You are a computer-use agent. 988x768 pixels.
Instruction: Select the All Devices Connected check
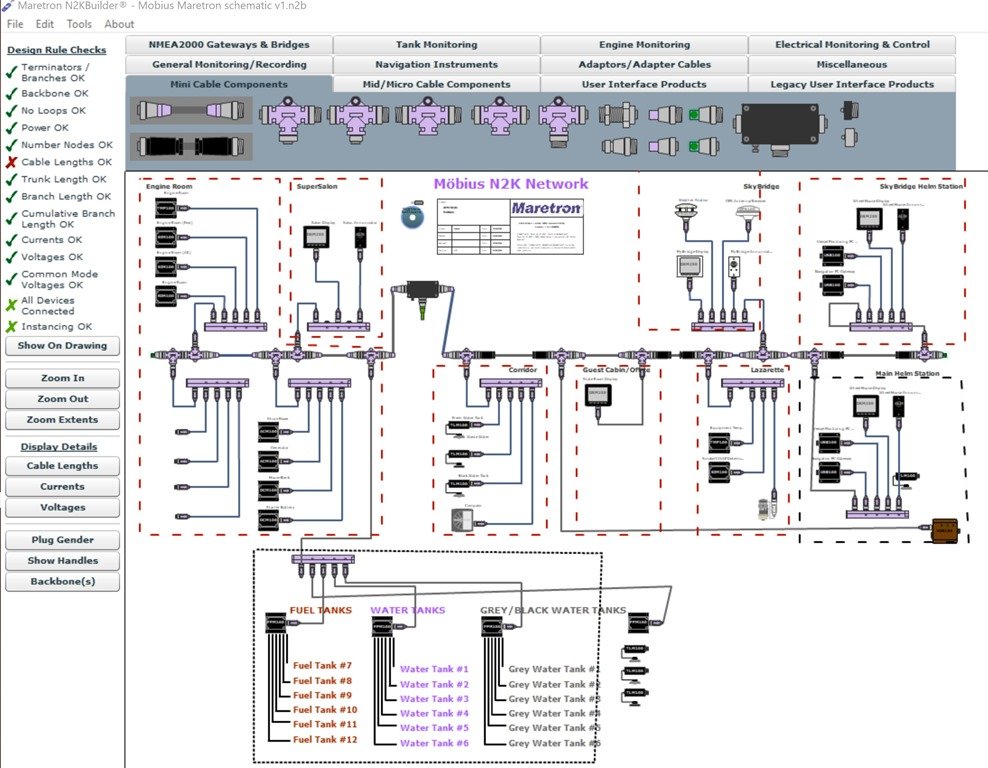[x=40, y=306]
